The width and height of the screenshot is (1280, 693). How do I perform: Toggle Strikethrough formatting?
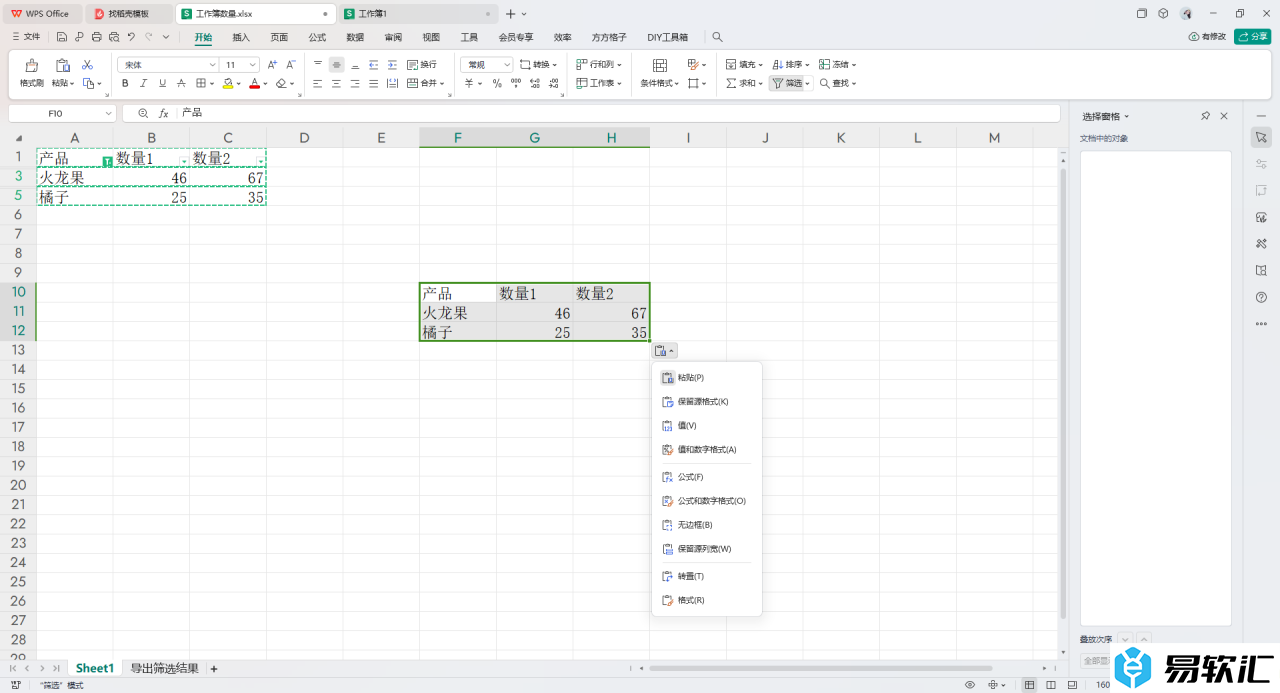[x=180, y=84]
